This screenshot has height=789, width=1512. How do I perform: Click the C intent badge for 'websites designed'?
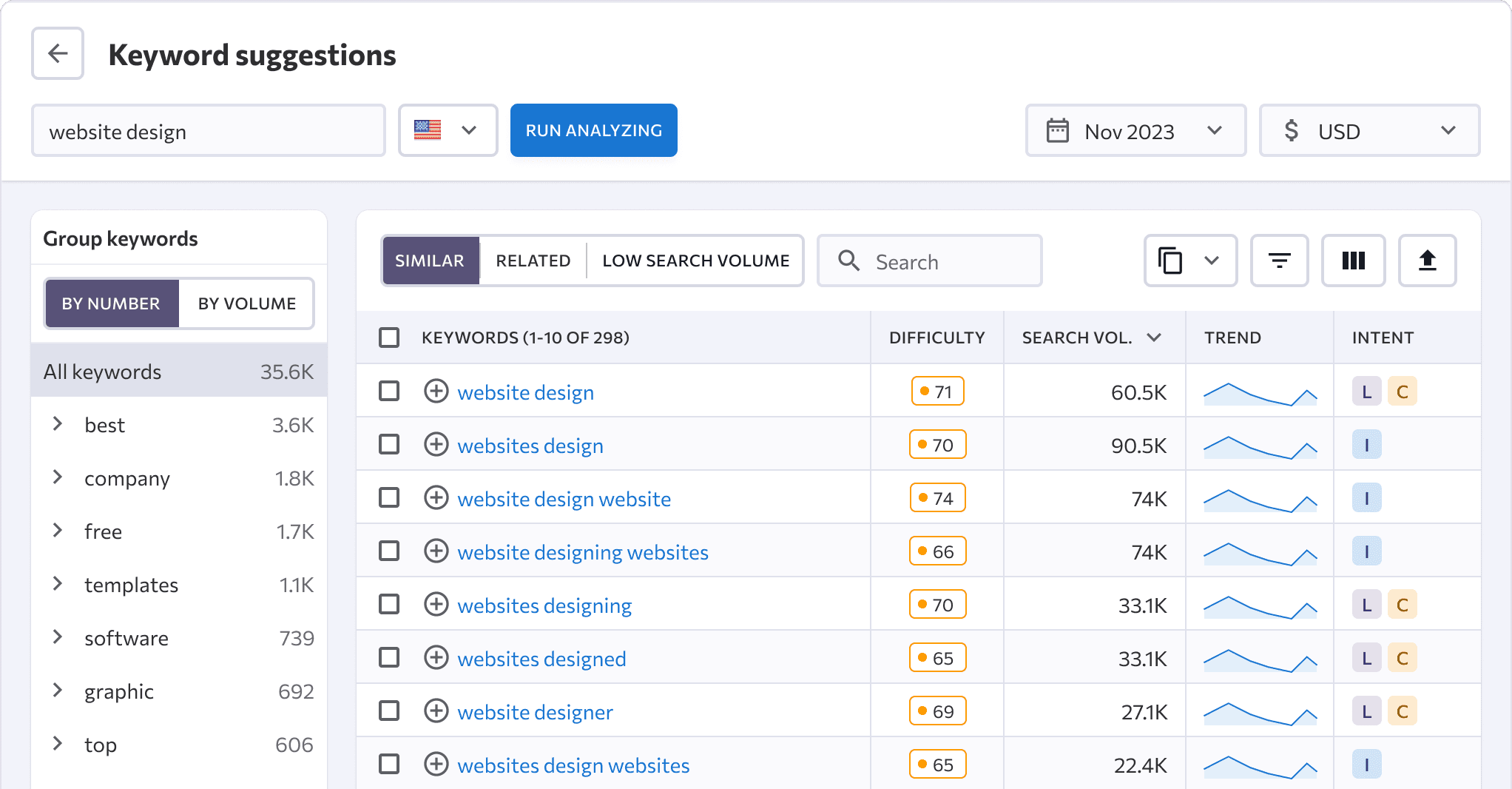tap(1403, 658)
